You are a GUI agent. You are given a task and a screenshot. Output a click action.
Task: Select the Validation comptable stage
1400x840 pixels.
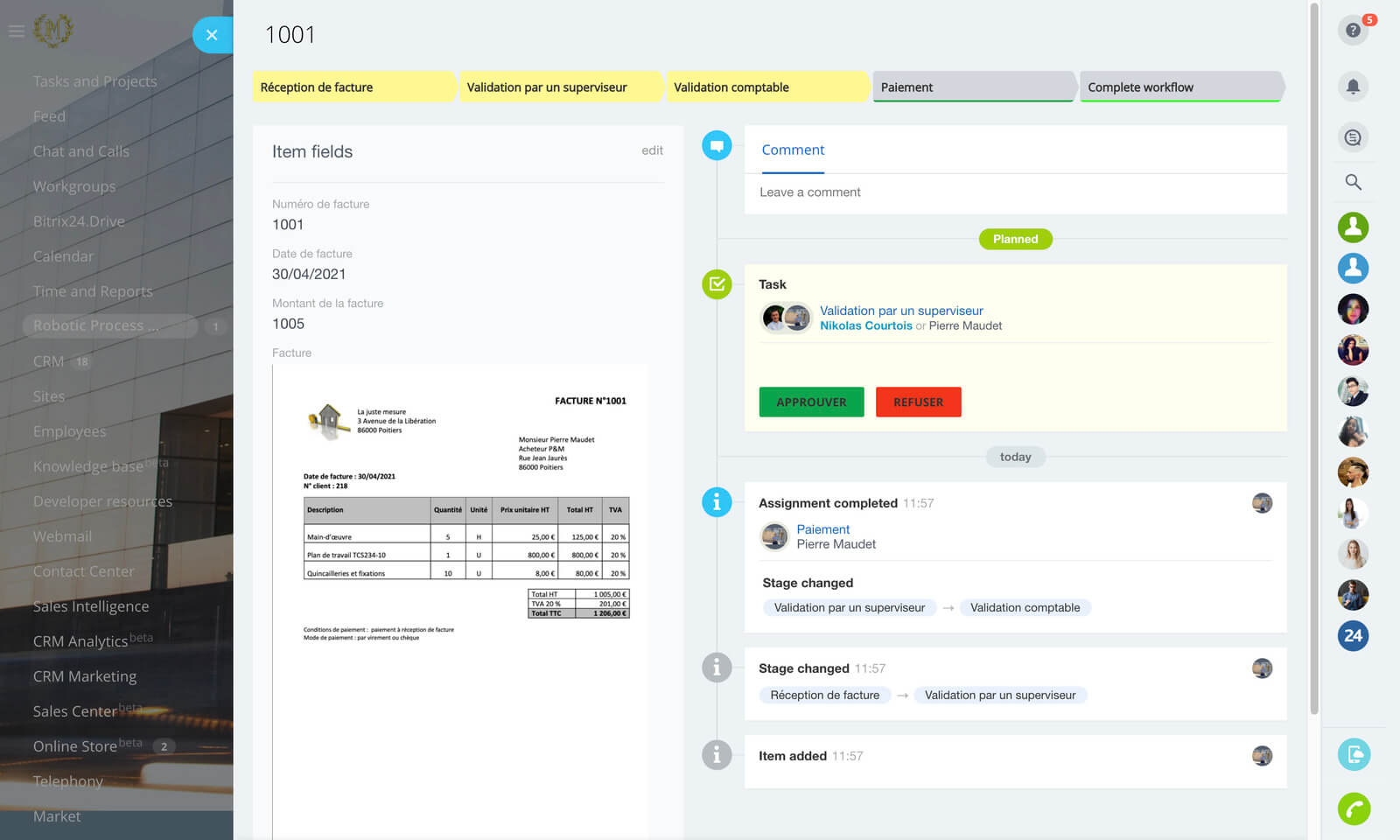click(x=766, y=87)
